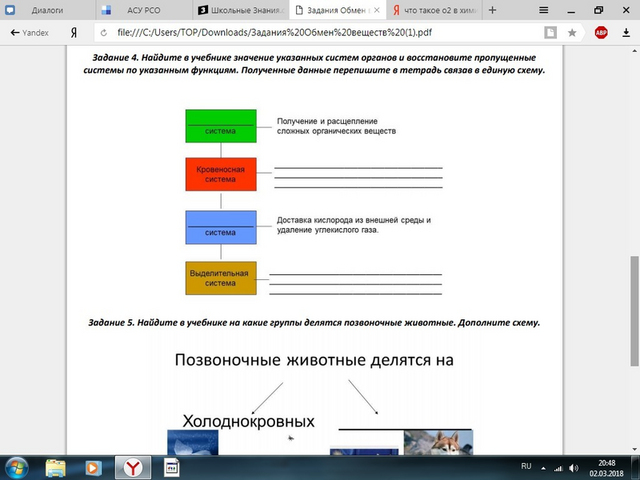Image resolution: width=640 pixels, height=480 pixels.
Task: Switch to the АСУ РСО tab
Action: click(144, 10)
